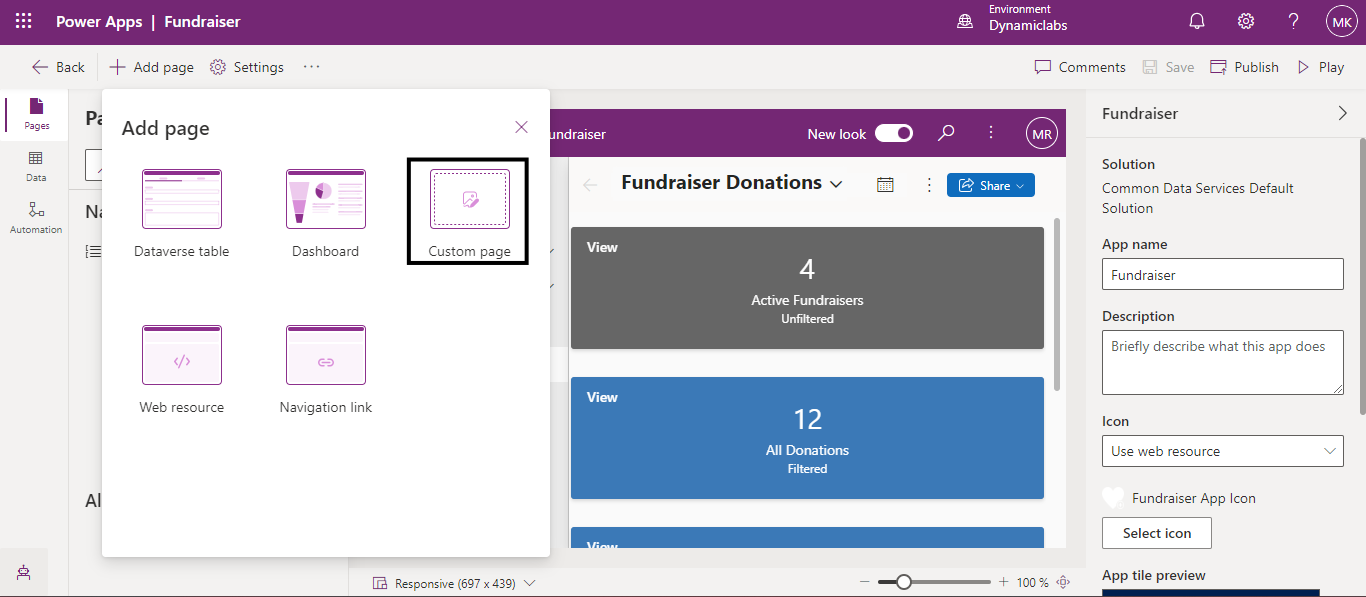Open the settings gear in header
Screen dimensions: 1366x597
pyautogui.click(x=1245, y=21)
